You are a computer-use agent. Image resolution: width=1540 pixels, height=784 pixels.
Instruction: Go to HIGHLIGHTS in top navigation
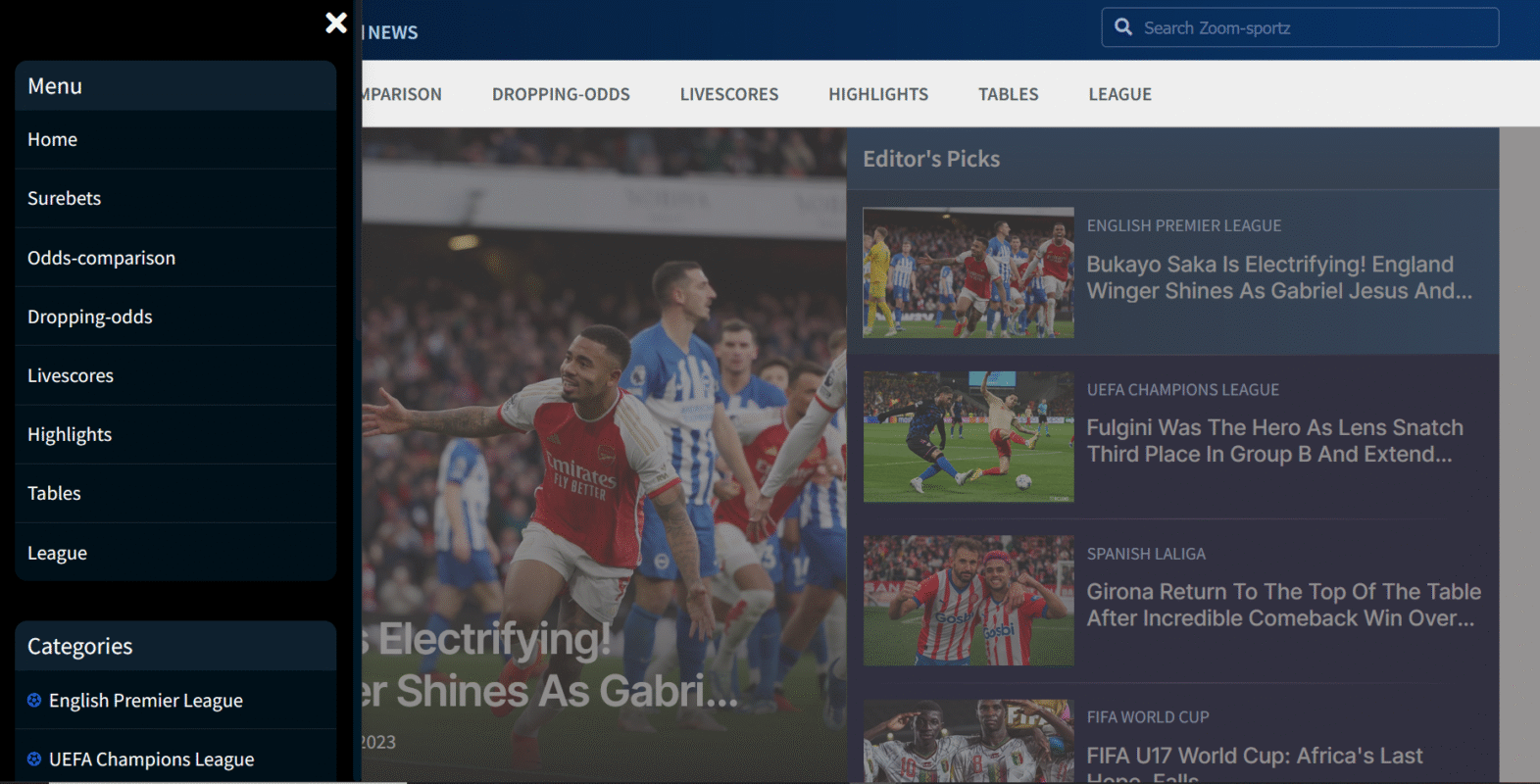tap(878, 94)
